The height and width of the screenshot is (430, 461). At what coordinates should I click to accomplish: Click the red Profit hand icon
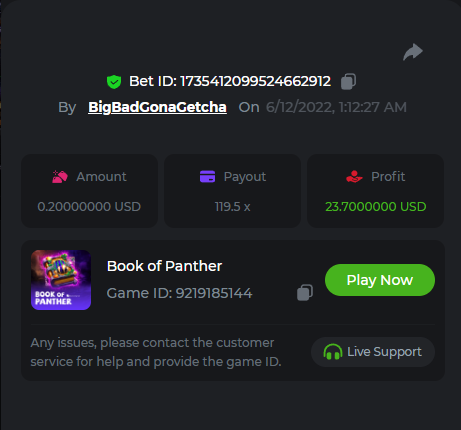click(354, 177)
